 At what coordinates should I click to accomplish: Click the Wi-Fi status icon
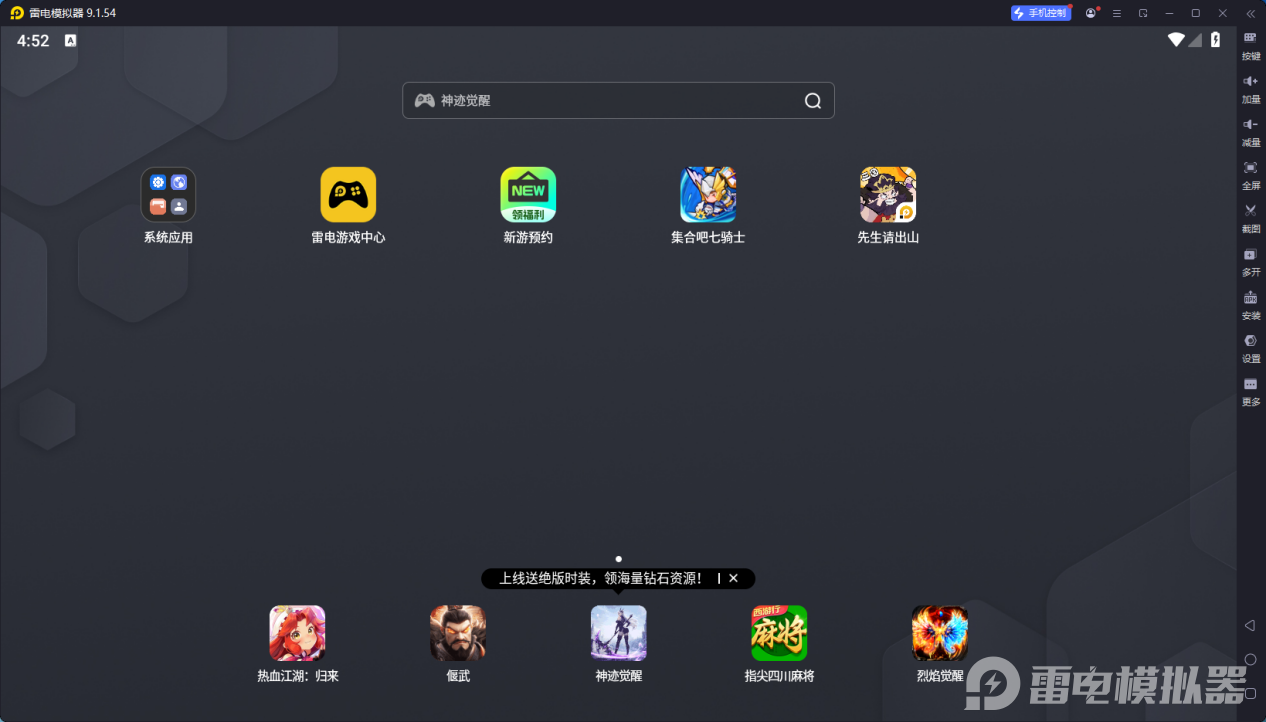pos(1176,40)
